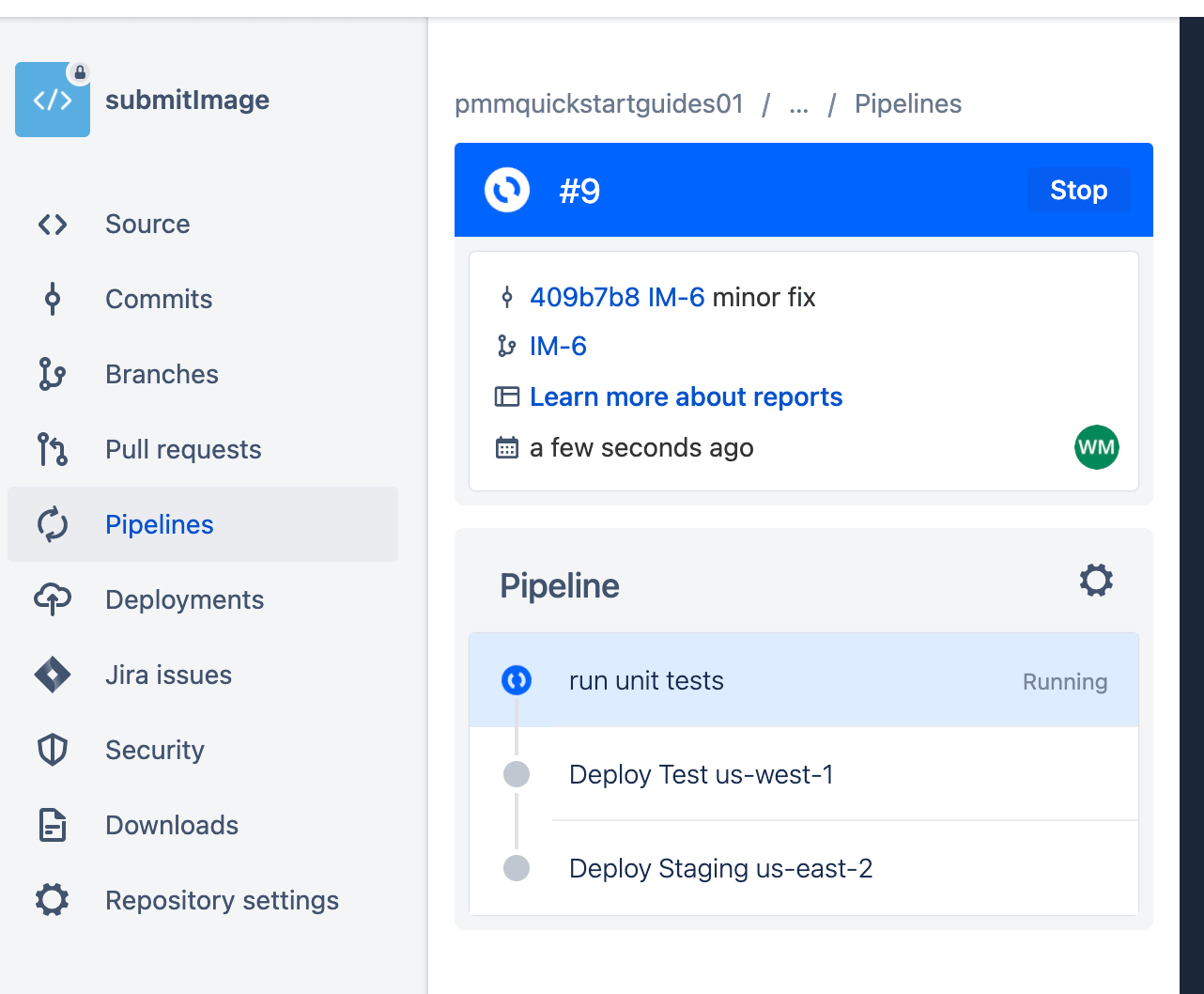Click the Downloads document icon

coord(53,825)
